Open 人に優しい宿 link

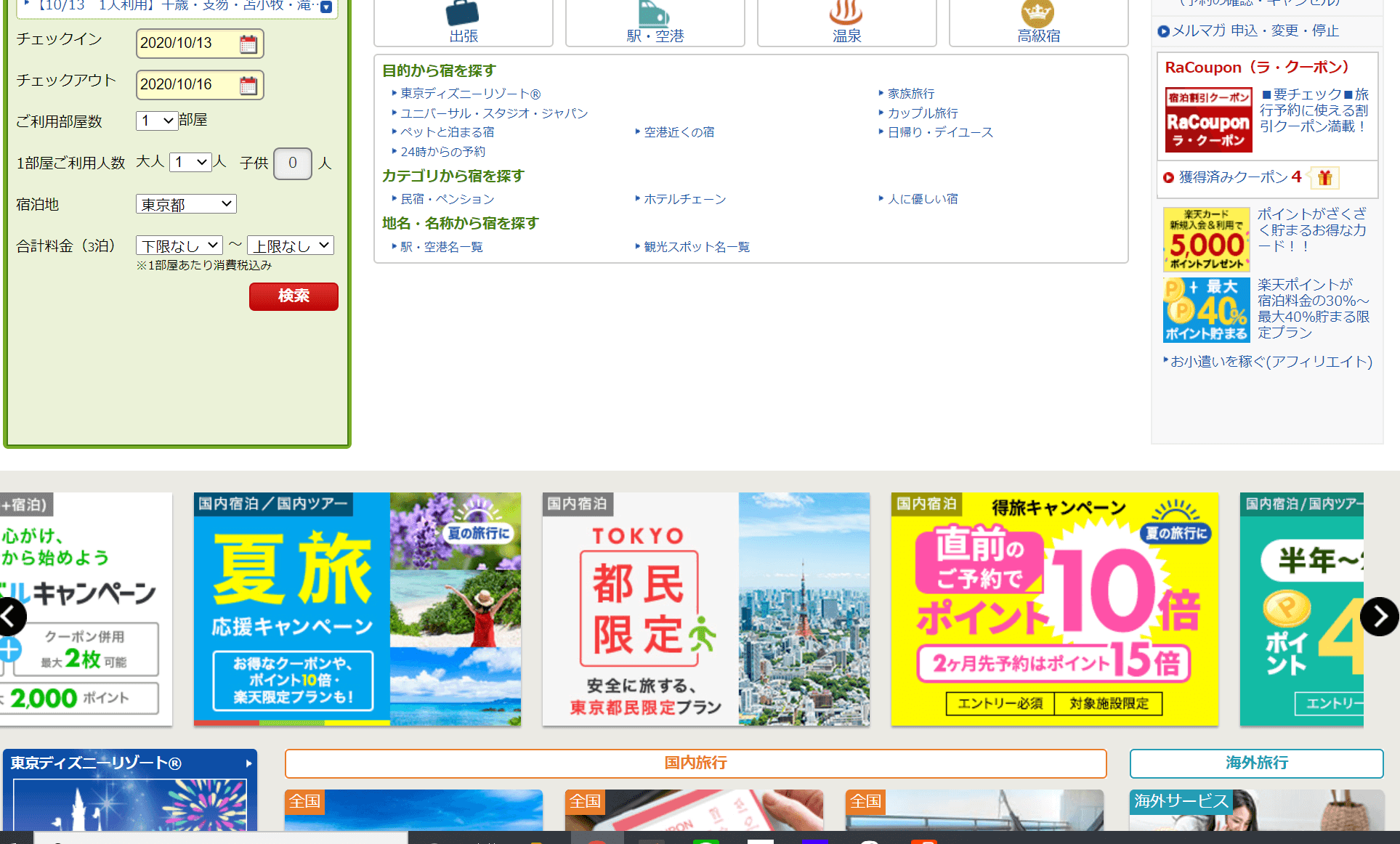923,199
